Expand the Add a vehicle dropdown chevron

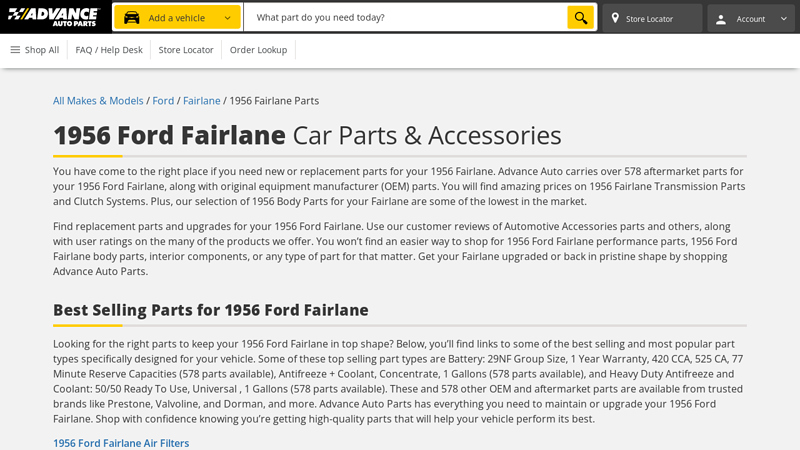tap(228, 18)
